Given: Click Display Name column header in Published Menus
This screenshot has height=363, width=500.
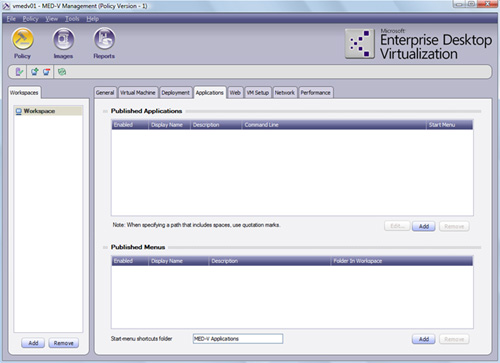Looking at the screenshot, I should (x=178, y=261).
